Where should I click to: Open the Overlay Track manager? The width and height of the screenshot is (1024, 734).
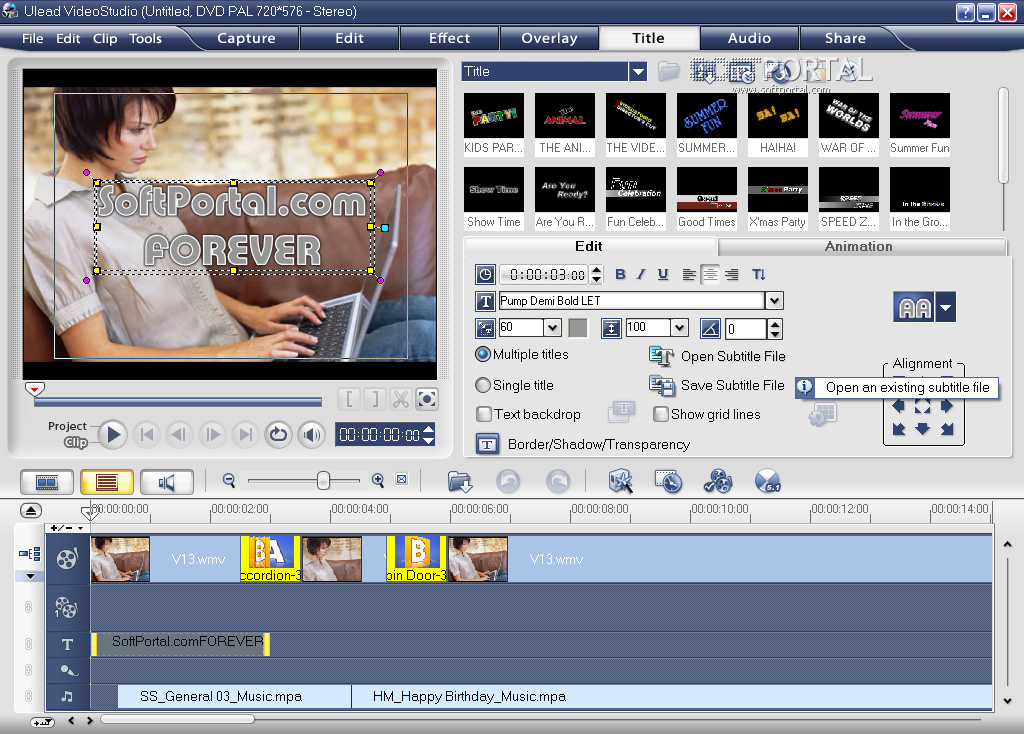click(x=718, y=481)
